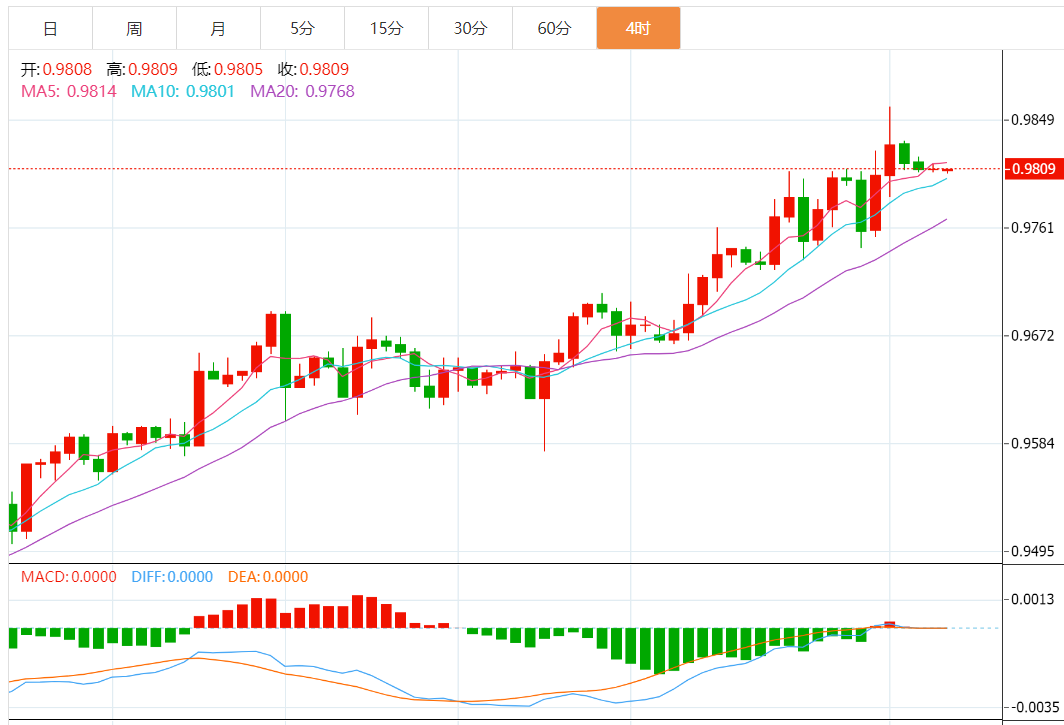Click the 0.9495 price axis label
Screen dimensions: 1064x725
[x=1033, y=552]
